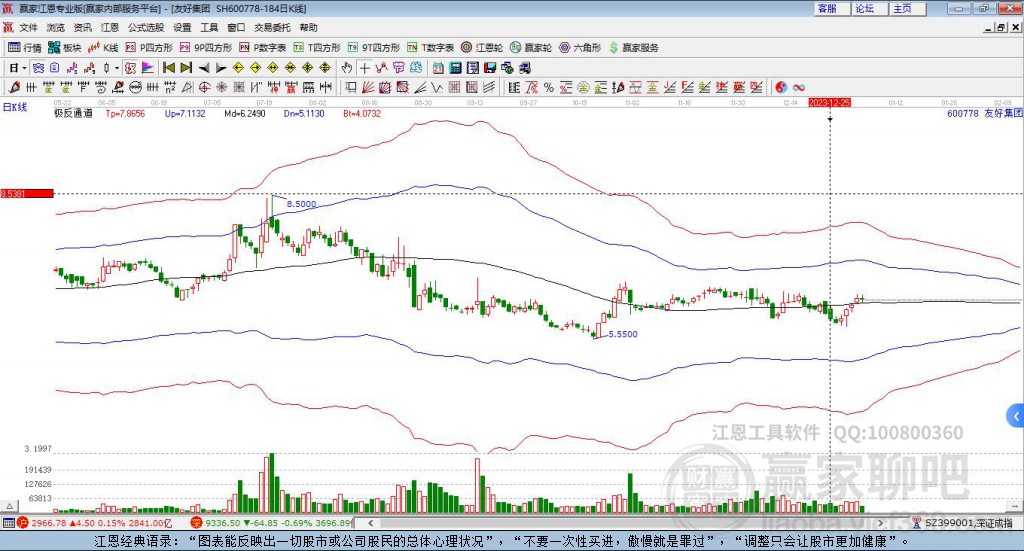
Task: Click the 沪 Shanghai index 2966.78 entry
Action: point(94,523)
